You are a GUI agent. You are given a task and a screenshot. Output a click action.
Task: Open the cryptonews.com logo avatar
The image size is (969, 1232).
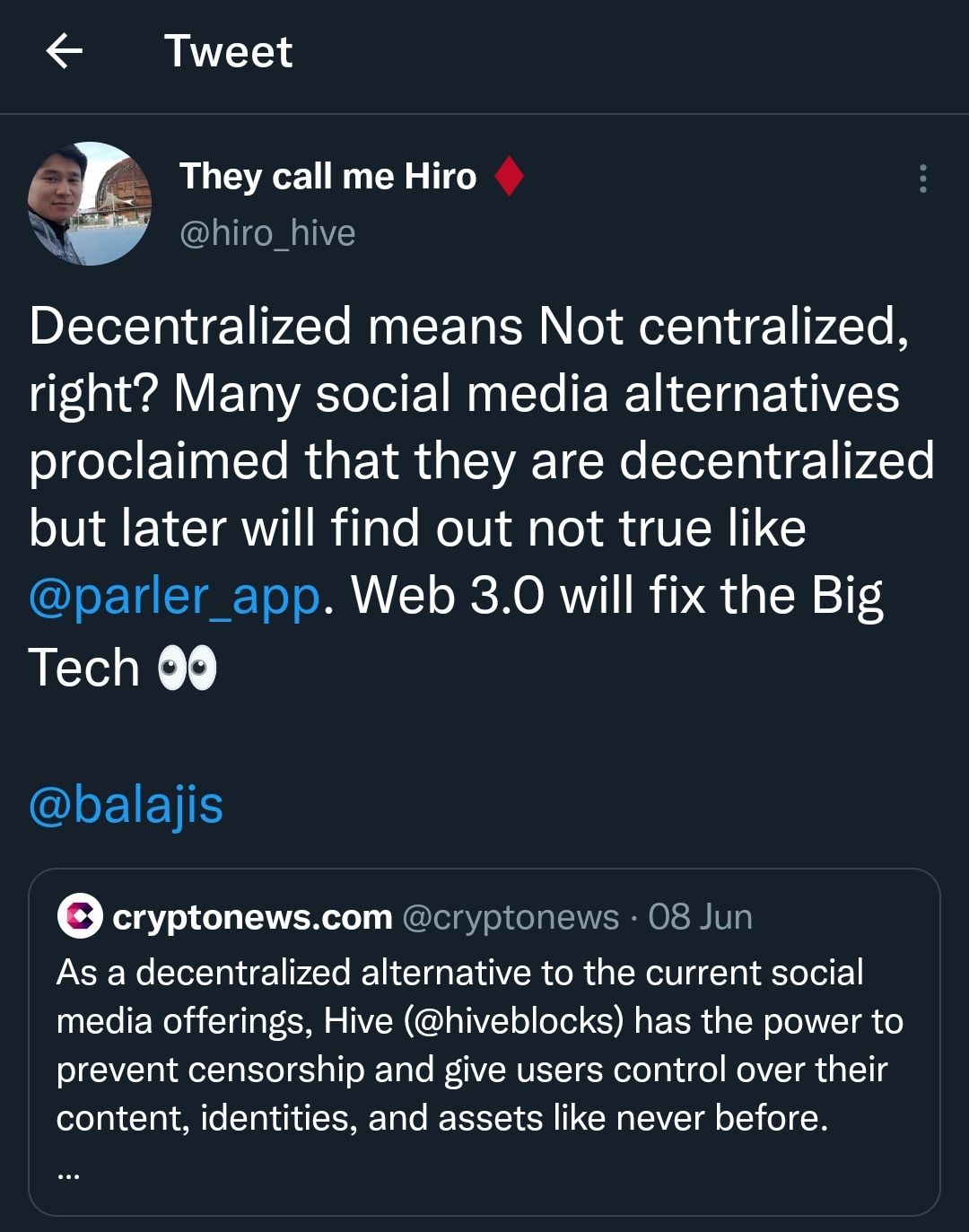80,916
